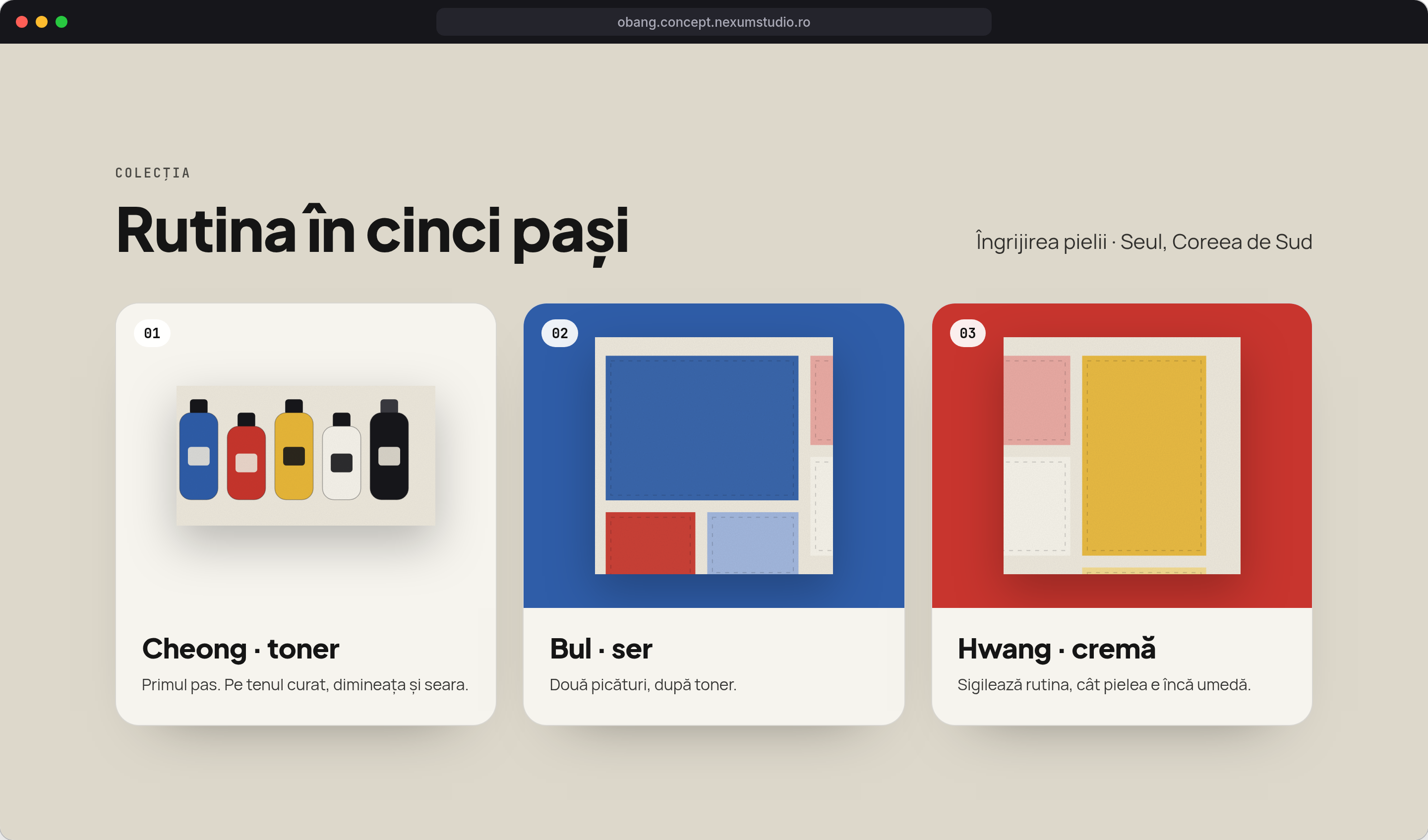This screenshot has height=840, width=1428.
Task: Click the description Sigilează rutina, cât pielea
Action: (1104, 685)
